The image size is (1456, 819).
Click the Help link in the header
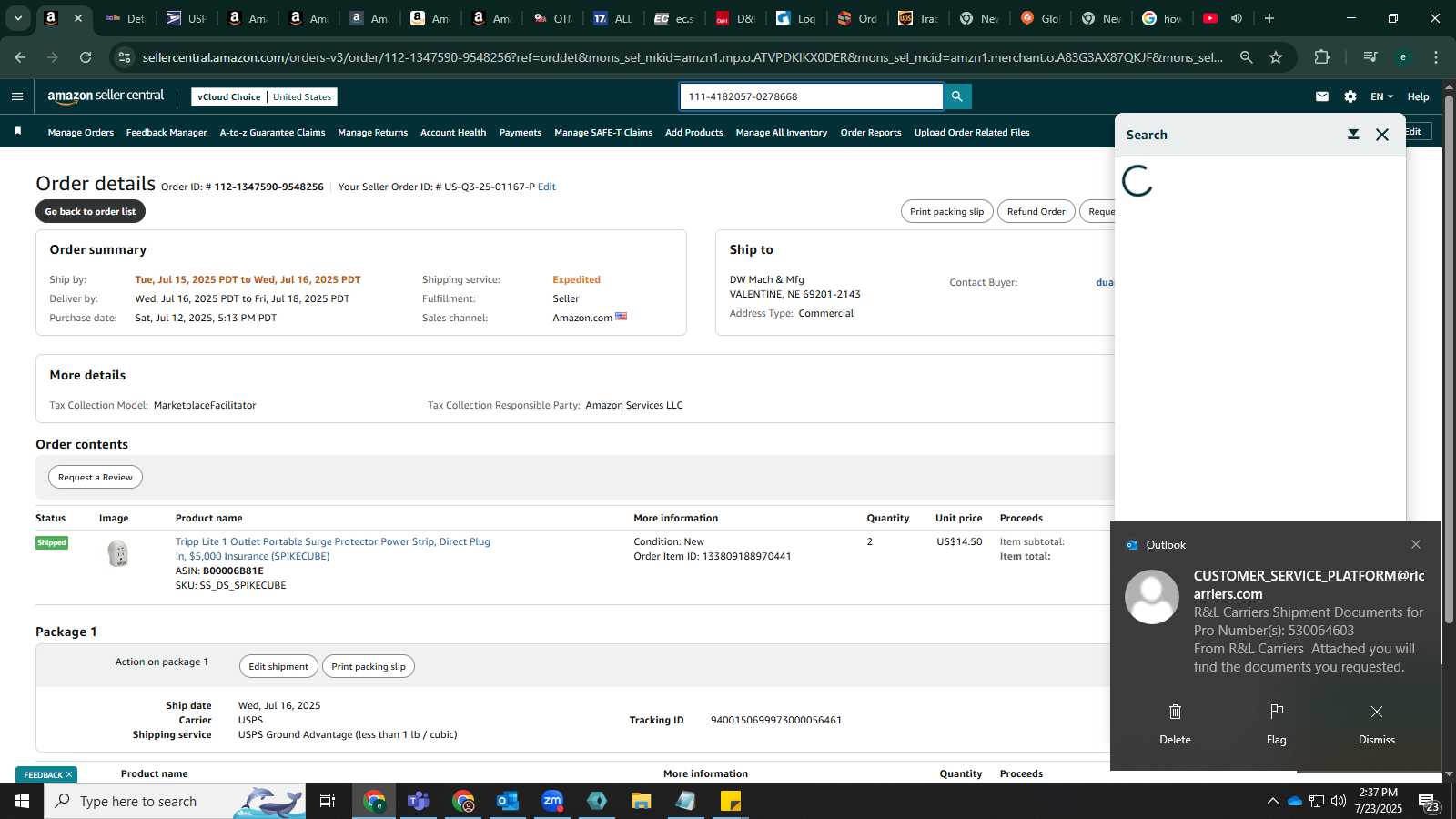click(x=1418, y=96)
